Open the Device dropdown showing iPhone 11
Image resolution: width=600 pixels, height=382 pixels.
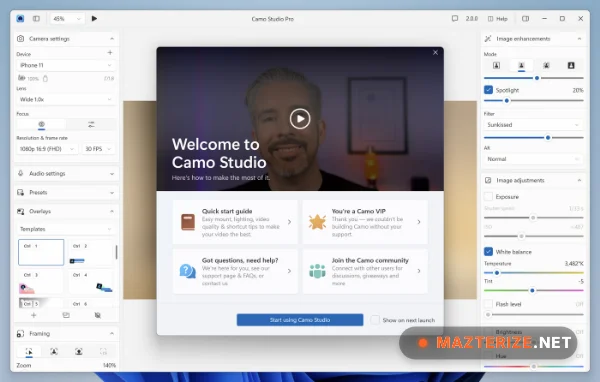click(66, 65)
